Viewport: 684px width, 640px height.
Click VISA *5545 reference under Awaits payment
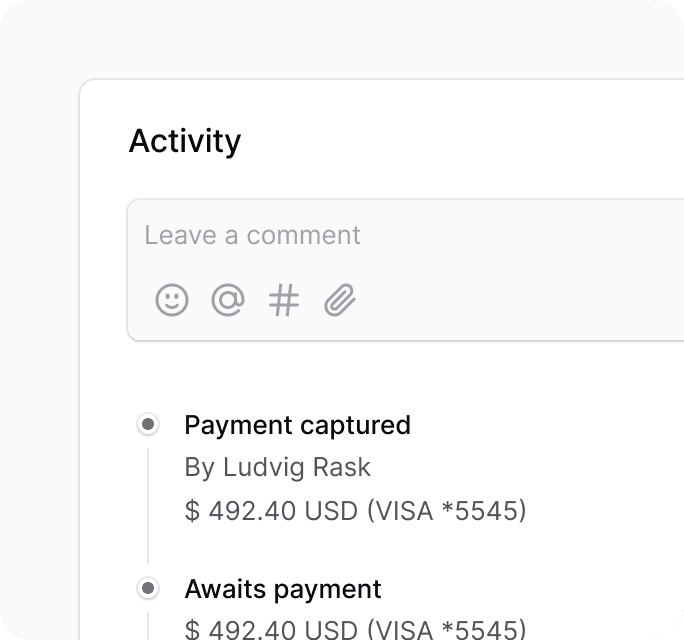coord(447,629)
